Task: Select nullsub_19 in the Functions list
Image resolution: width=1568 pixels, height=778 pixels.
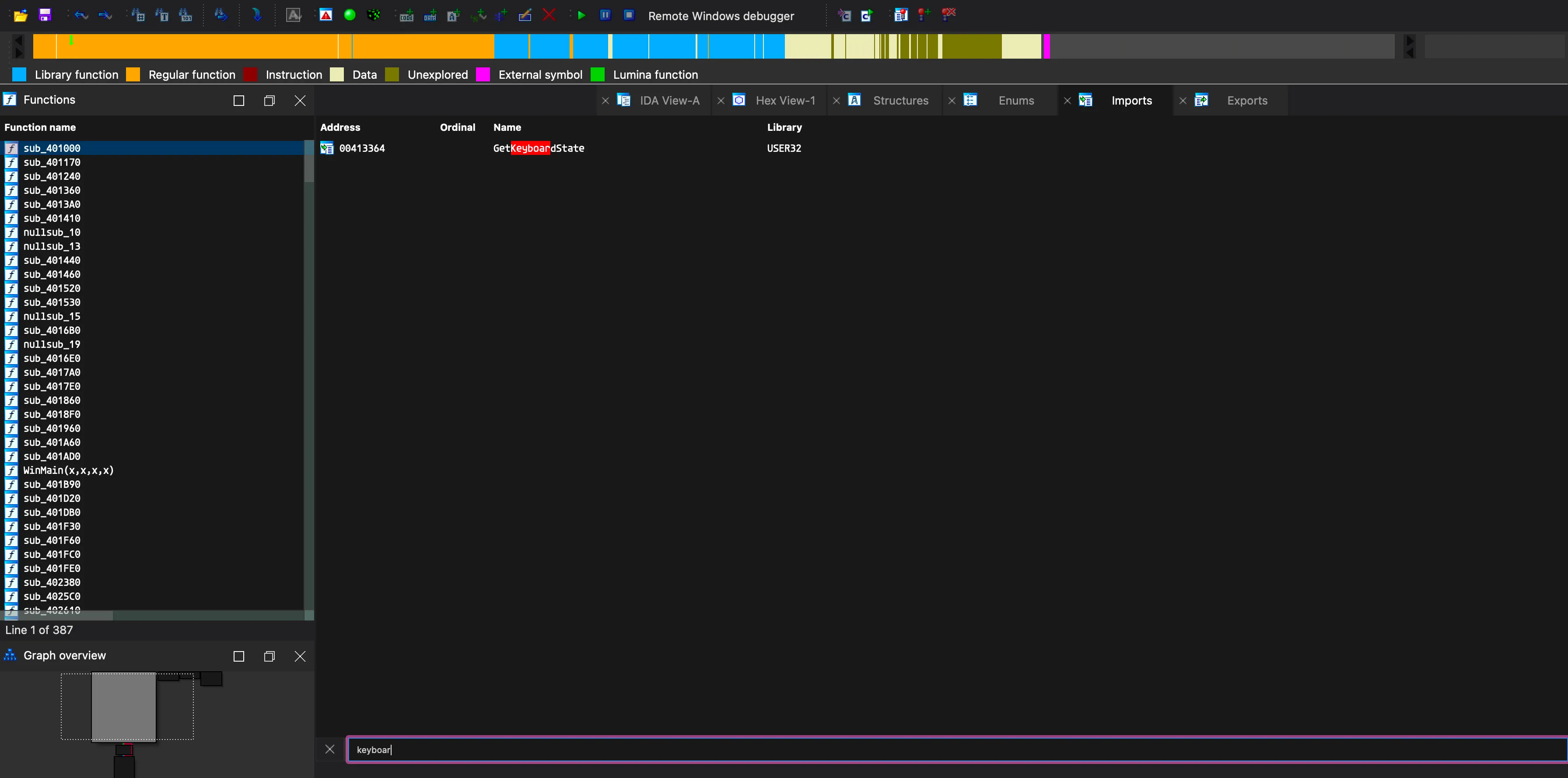Action: click(52, 344)
